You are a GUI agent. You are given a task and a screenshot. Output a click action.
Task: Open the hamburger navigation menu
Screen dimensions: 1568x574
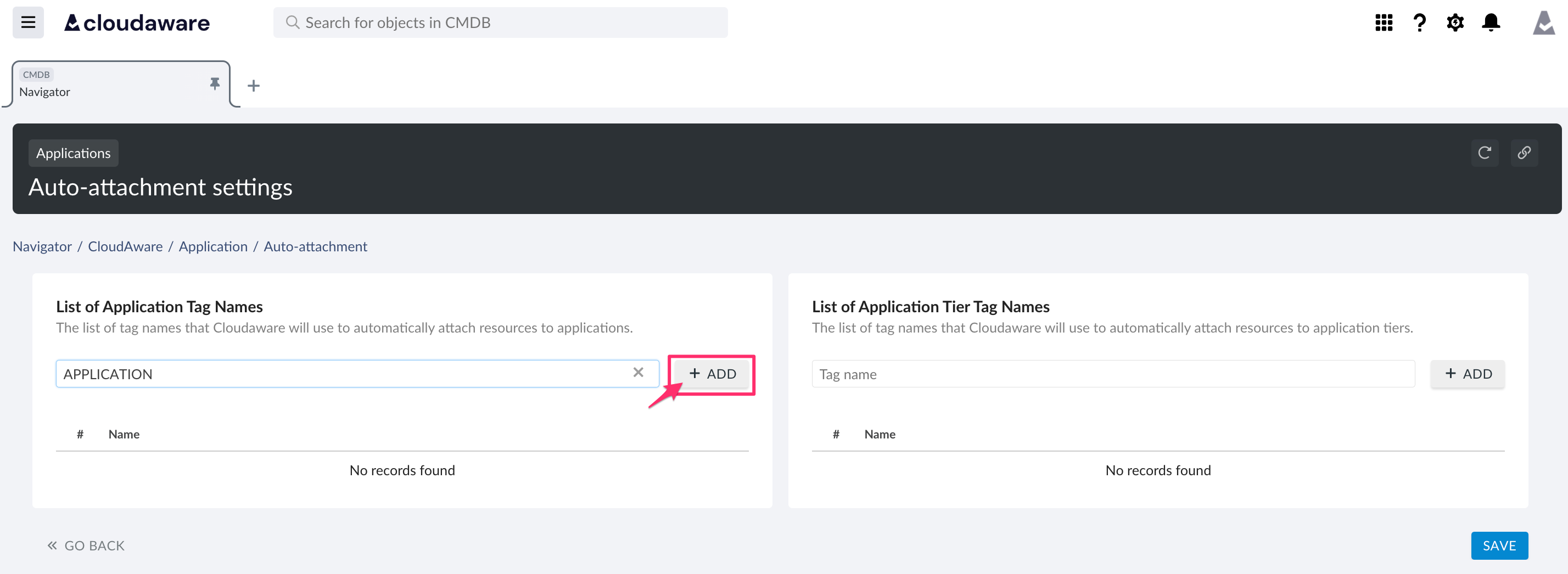[x=28, y=22]
